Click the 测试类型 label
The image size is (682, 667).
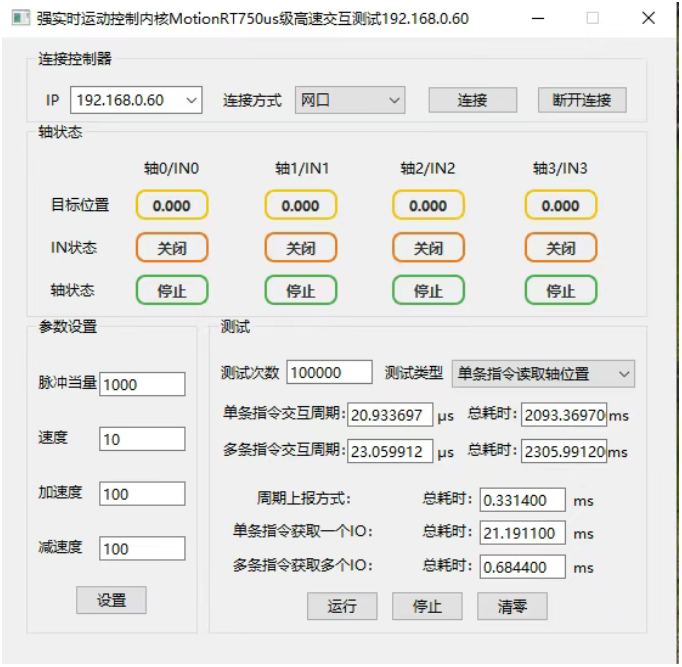point(414,373)
